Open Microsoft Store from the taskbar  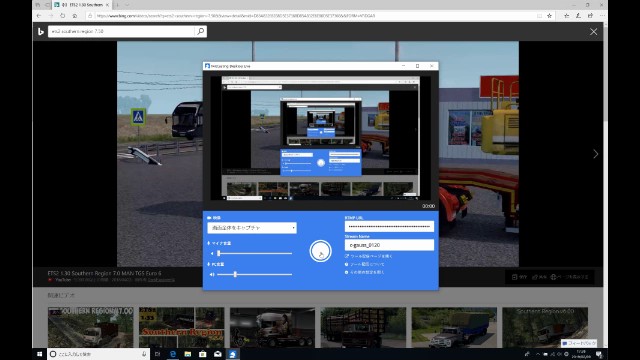pos(202,354)
